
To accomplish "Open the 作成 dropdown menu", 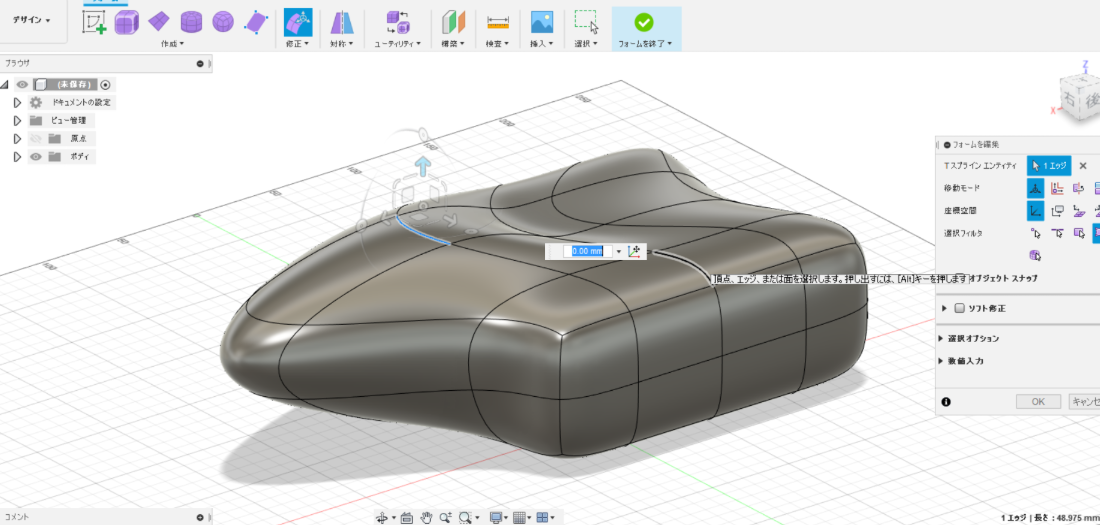I will 172,44.
